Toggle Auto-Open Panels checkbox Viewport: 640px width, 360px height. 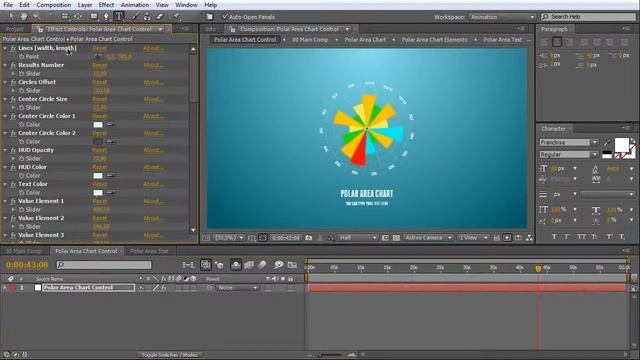[224, 17]
